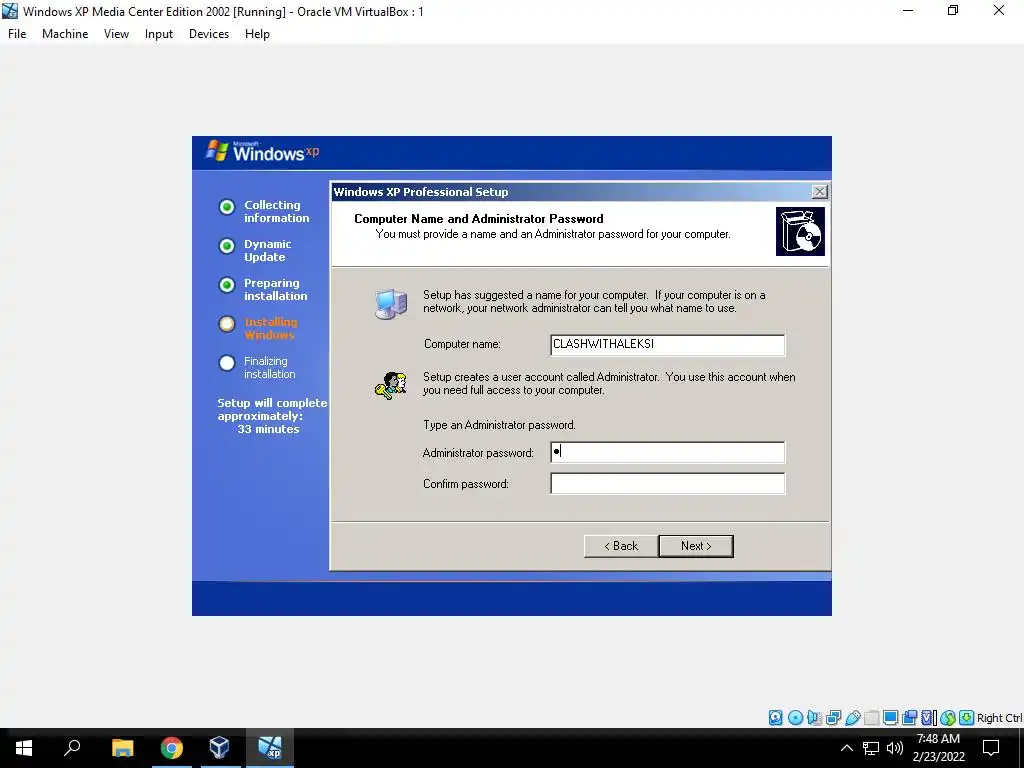Image resolution: width=1024 pixels, height=768 pixels.
Task: Click the 'Computer Name and Administrator Password' heading
Action: click(479, 219)
